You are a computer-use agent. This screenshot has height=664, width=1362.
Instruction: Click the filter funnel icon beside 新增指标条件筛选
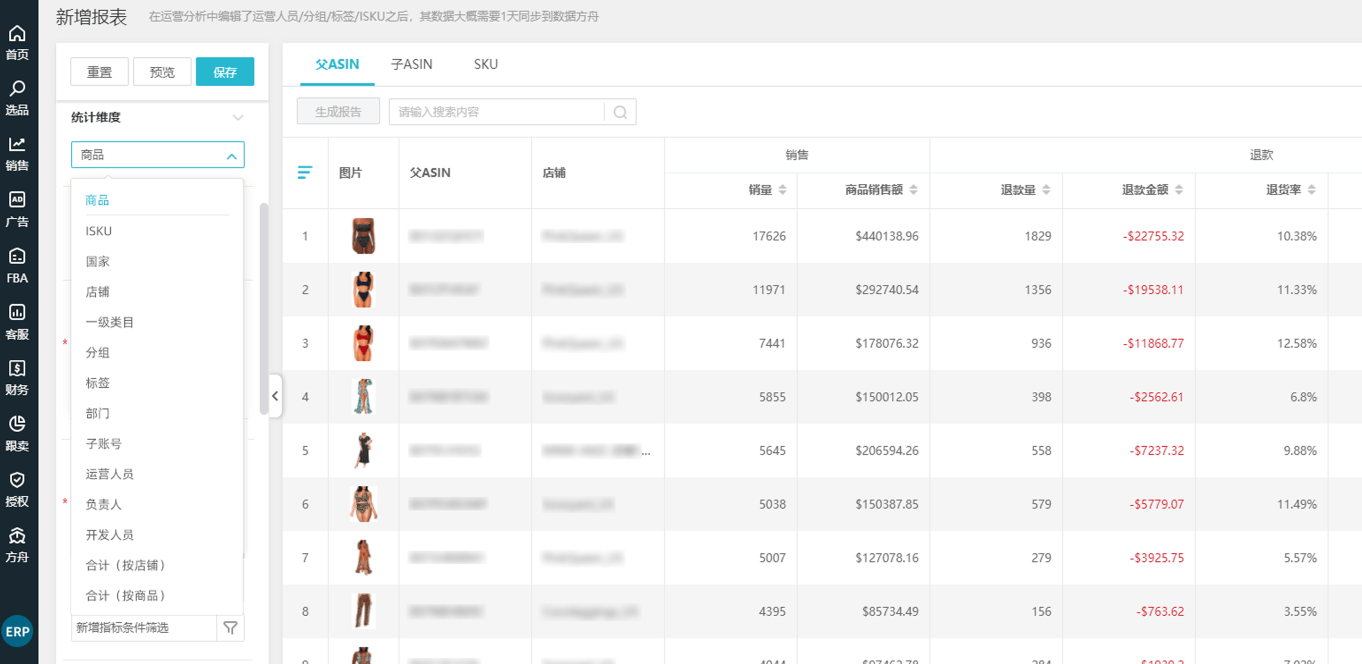[231, 628]
